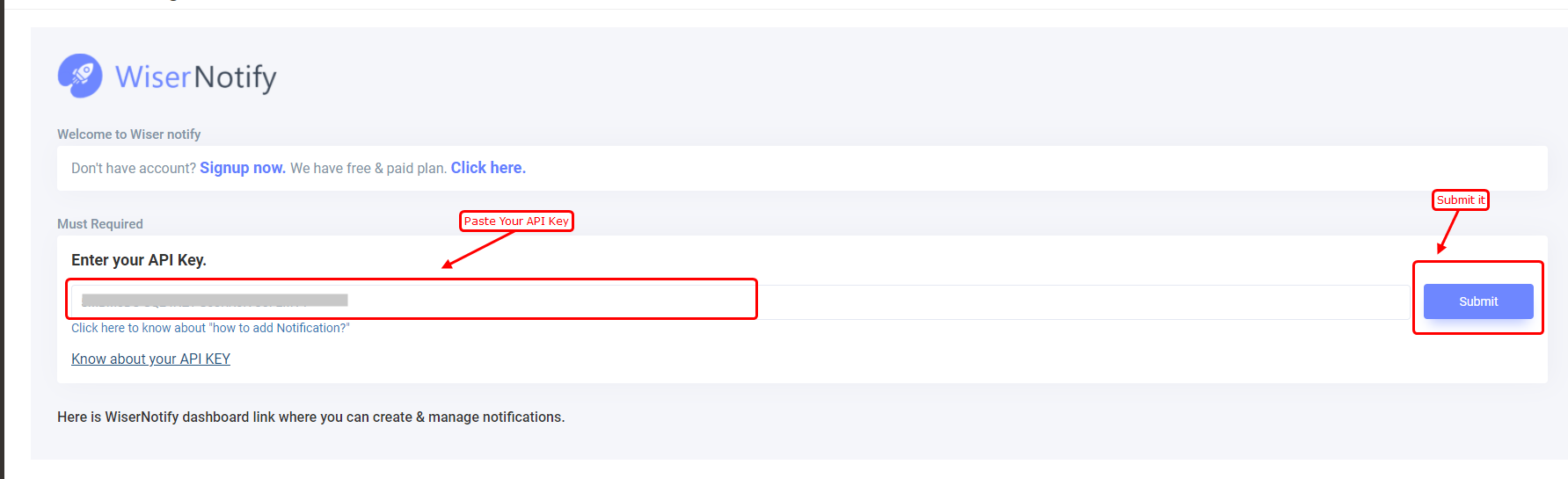The height and width of the screenshot is (479, 1568).
Task: Click the Paste Your API Key annotation
Action: tap(516, 221)
